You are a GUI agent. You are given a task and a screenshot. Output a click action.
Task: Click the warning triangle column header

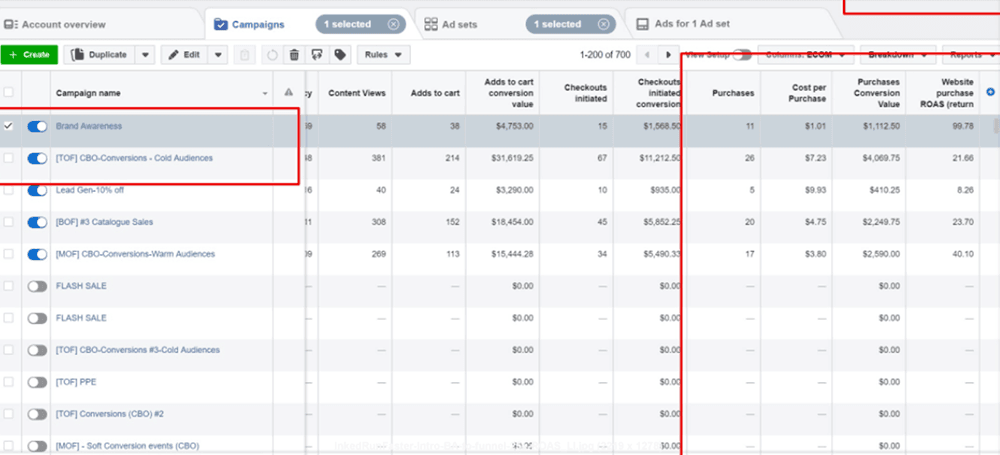(288, 93)
